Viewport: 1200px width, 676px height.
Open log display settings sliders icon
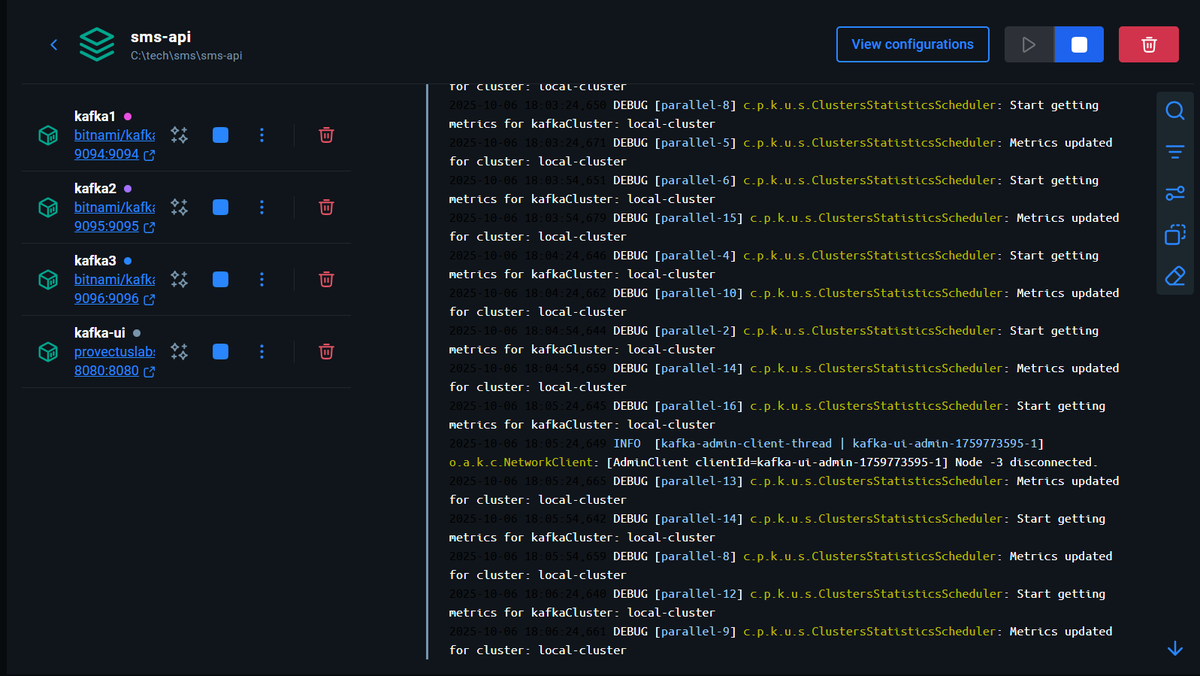[1175, 194]
